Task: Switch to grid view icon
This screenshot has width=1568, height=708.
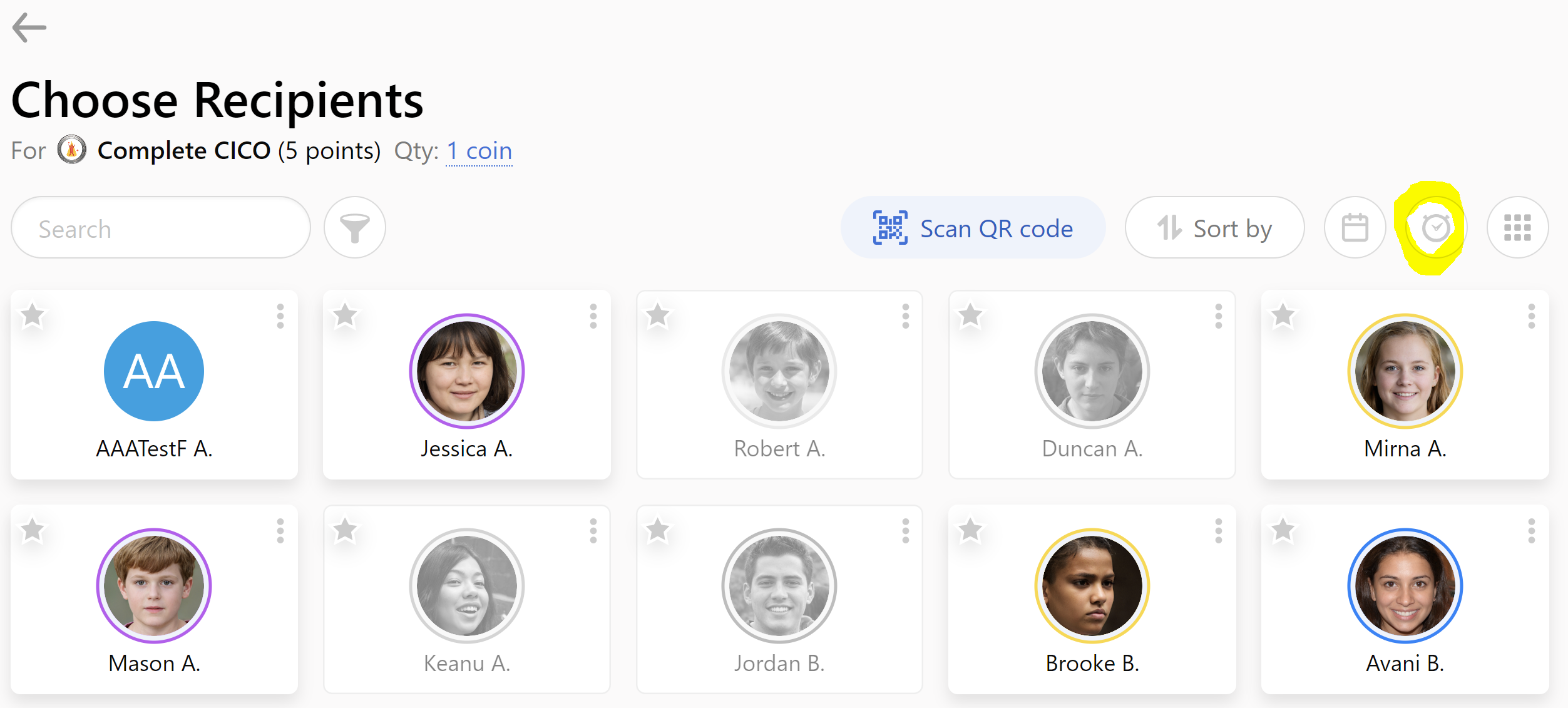Action: [x=1517, y=227]
